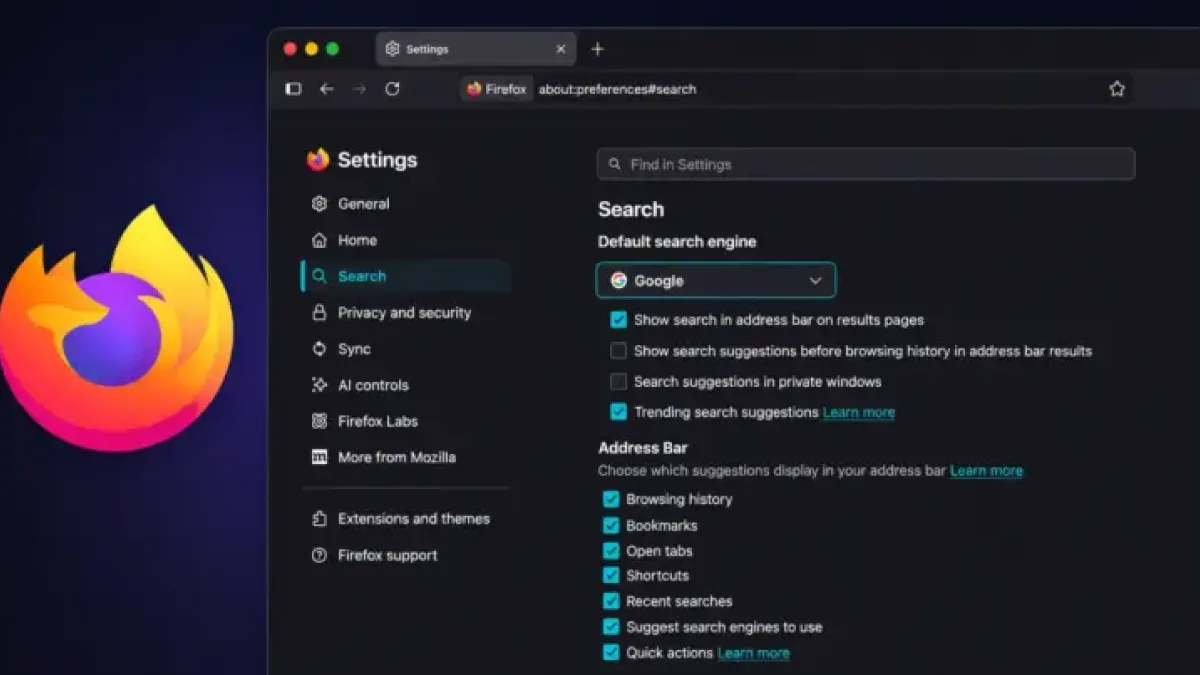Open Learn more link for address bar suggestions
The width and height of the screenshot is (1200, 675).
(x=986, y=470)
